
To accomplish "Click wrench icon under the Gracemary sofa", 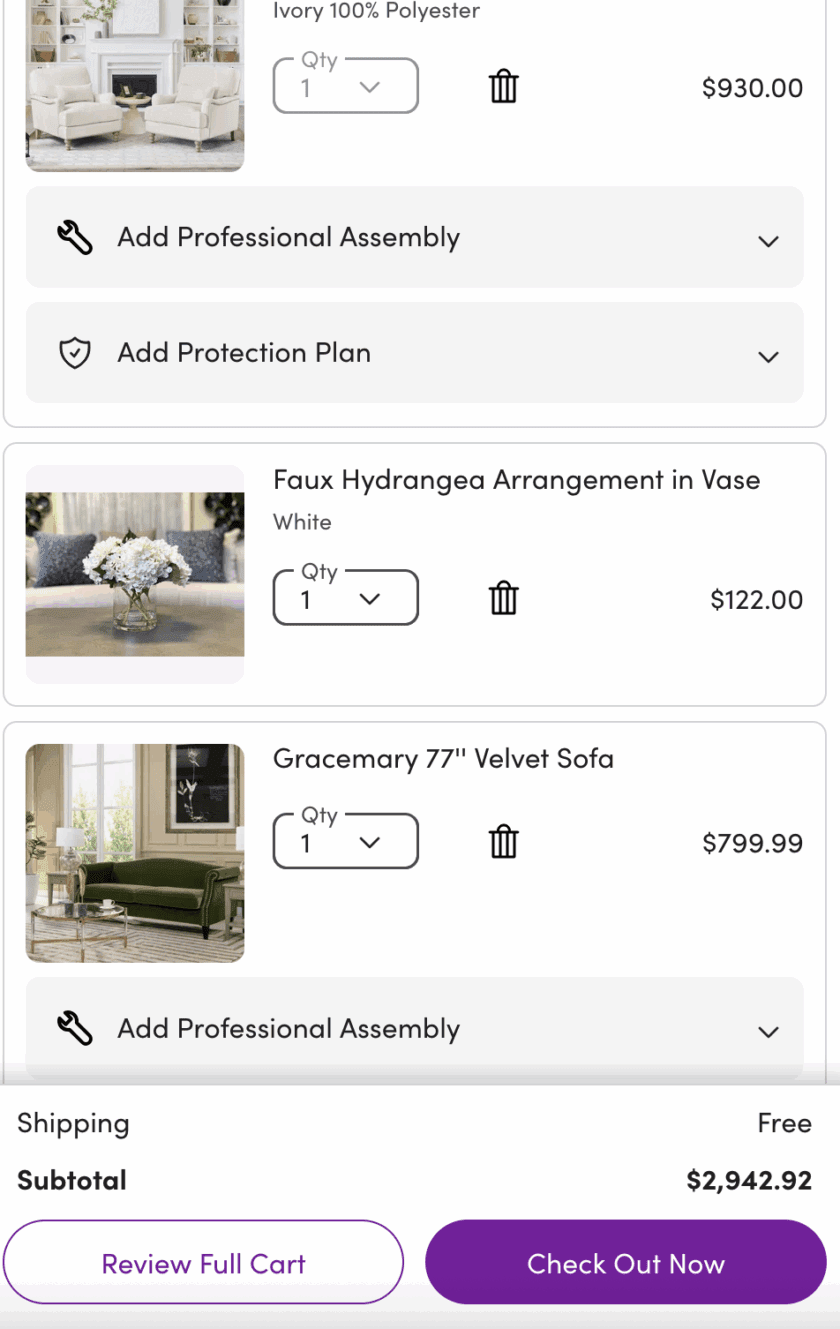I will point(75,1029).
